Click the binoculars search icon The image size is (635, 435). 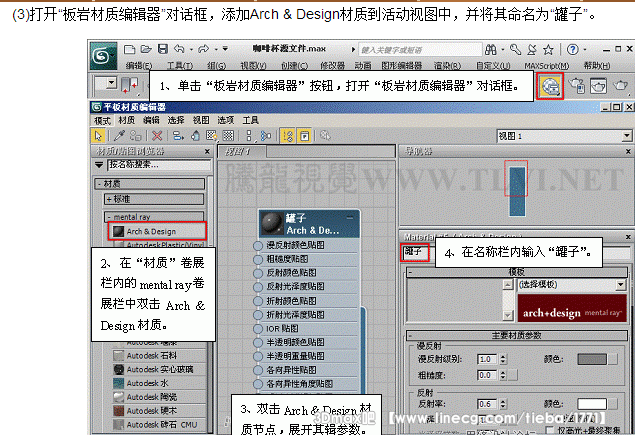point(491,50)
